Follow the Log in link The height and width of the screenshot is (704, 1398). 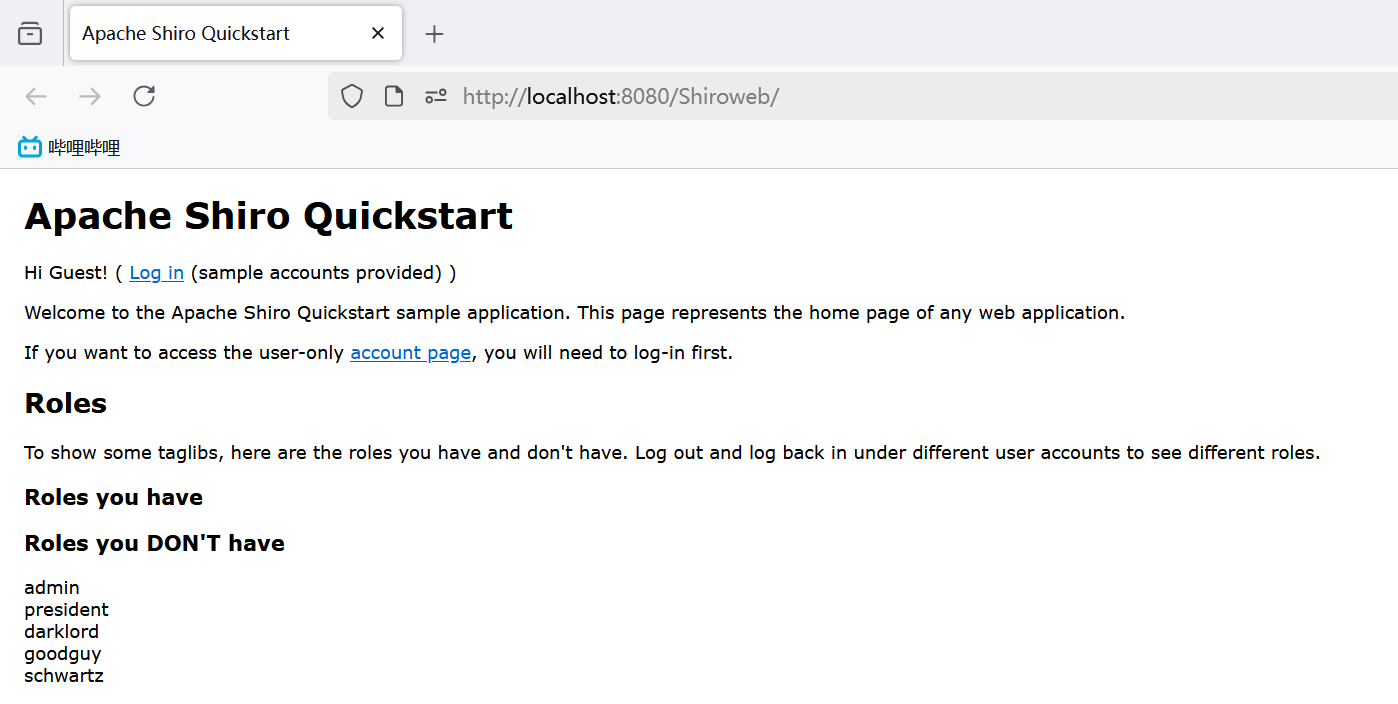click(x=156, y=273)
